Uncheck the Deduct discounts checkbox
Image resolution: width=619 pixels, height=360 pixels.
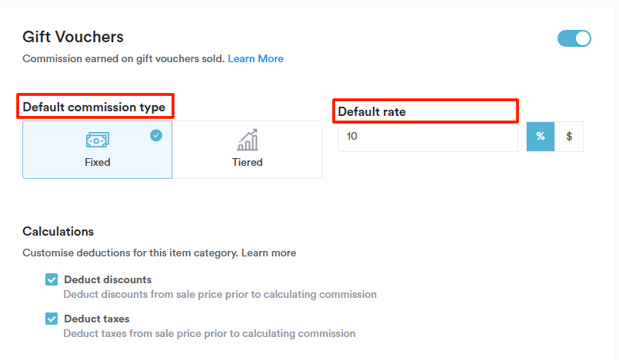coord(51,279)
